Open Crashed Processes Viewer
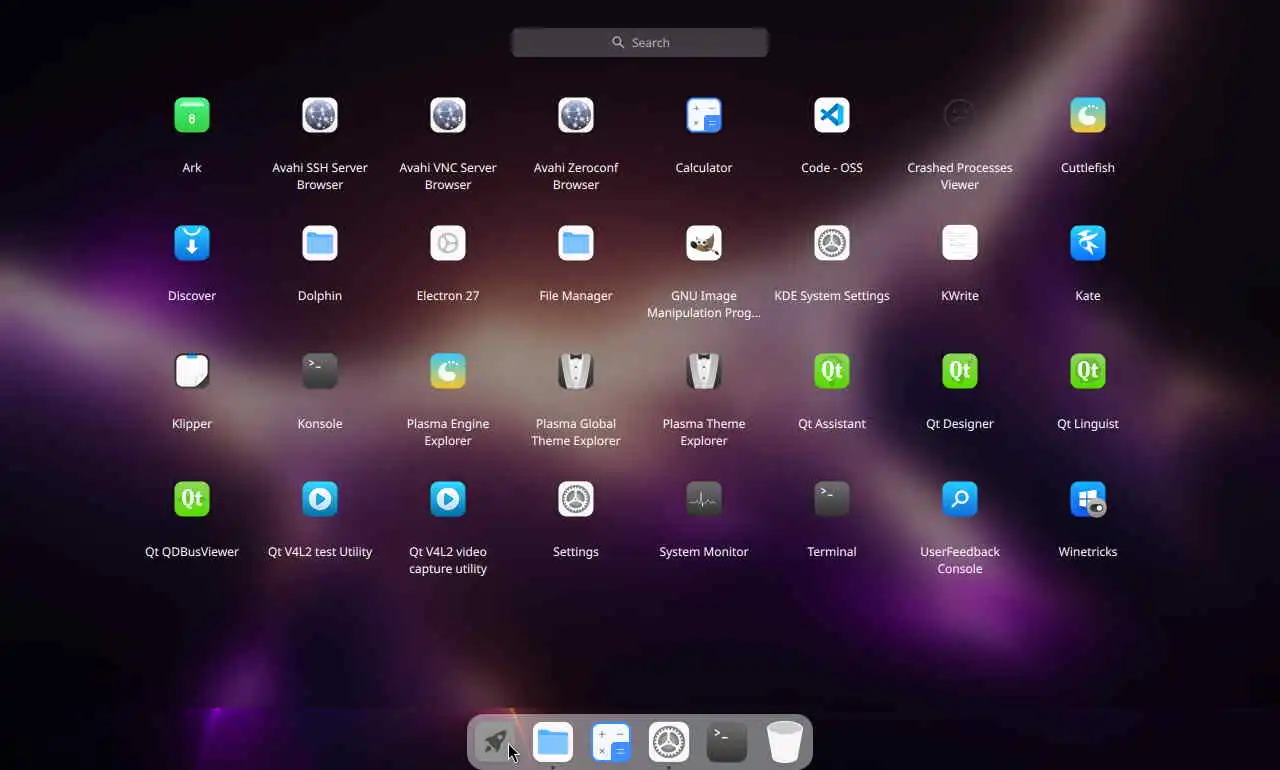Screen dimensions: 1280x770 pos(960,115)
